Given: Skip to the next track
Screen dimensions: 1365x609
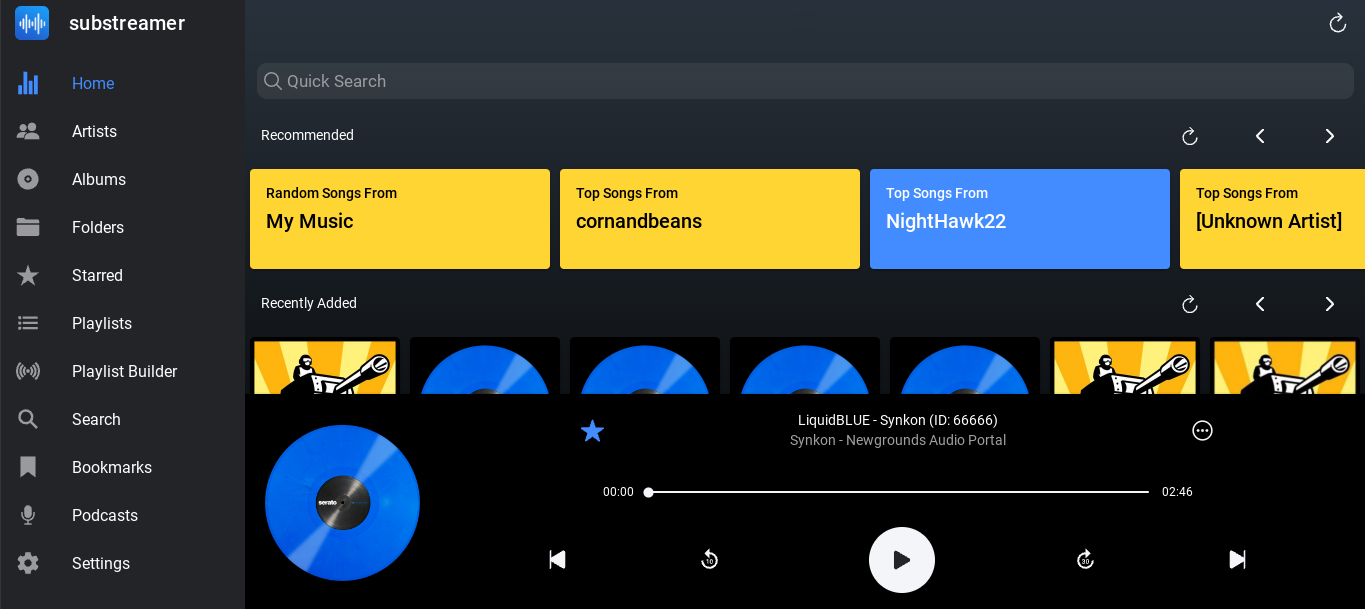Looking at the screenshot, I should (1237, 560).
